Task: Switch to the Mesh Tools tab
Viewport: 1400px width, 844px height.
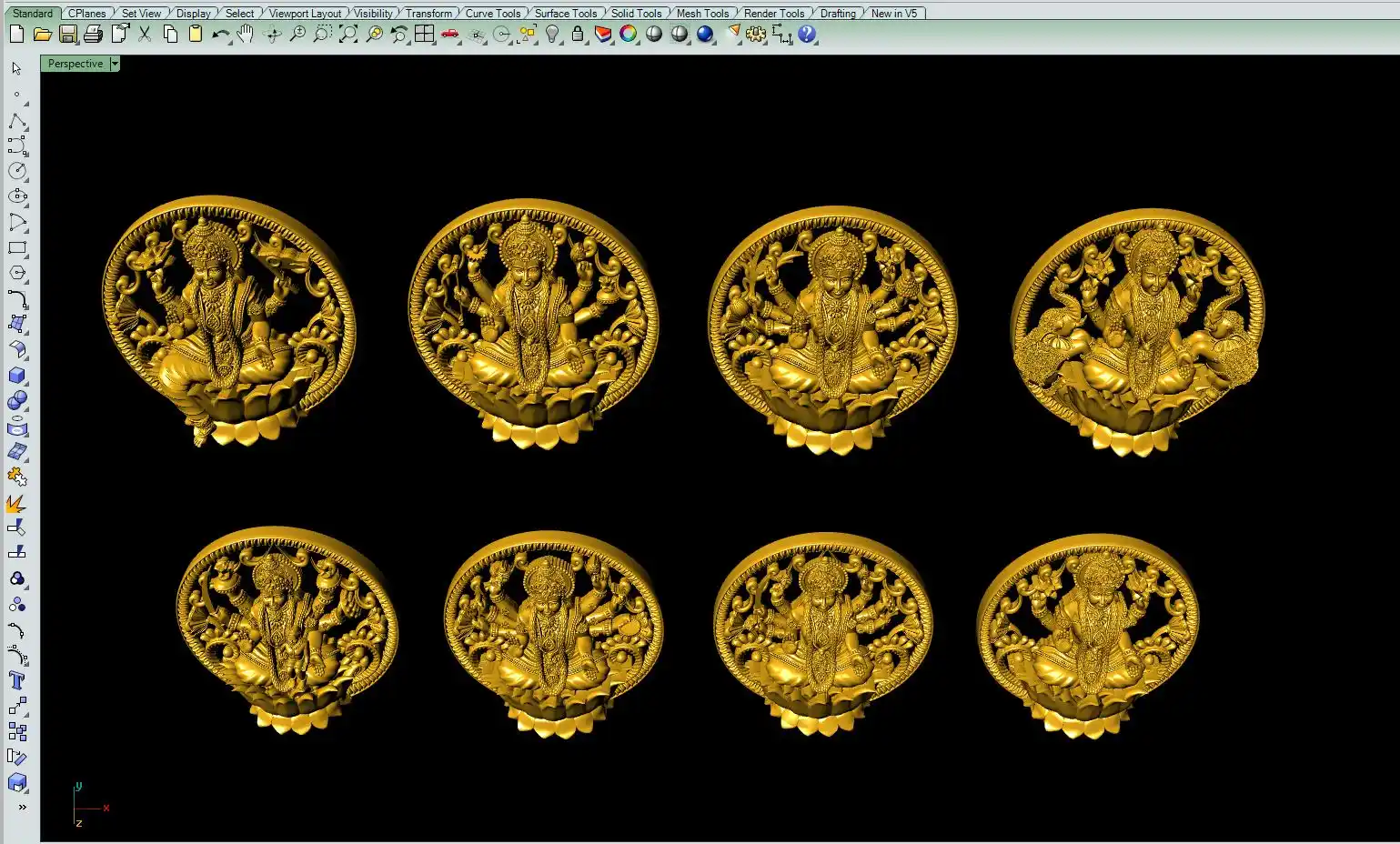Action: (702, 14)
